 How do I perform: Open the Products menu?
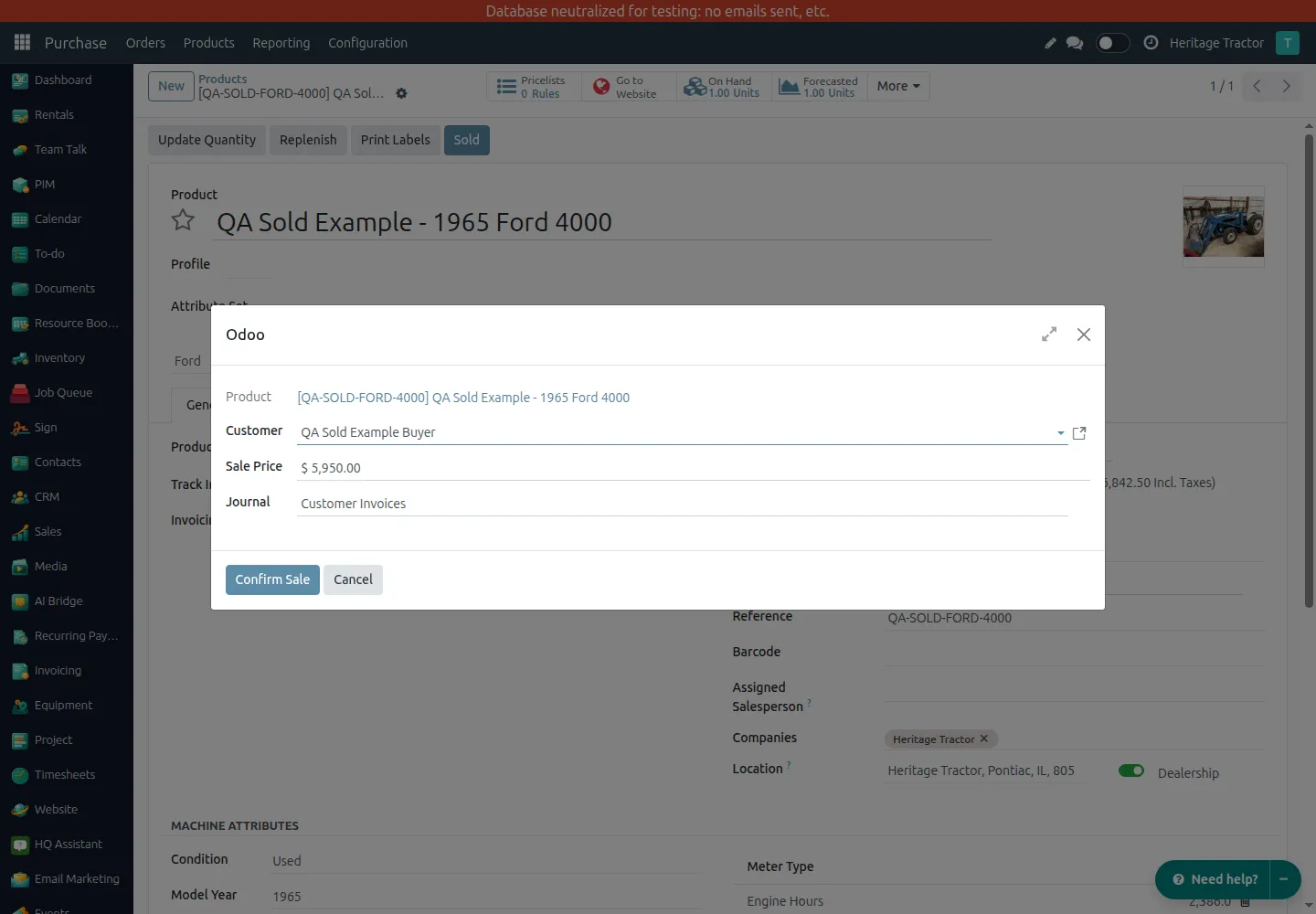point(208,43)
